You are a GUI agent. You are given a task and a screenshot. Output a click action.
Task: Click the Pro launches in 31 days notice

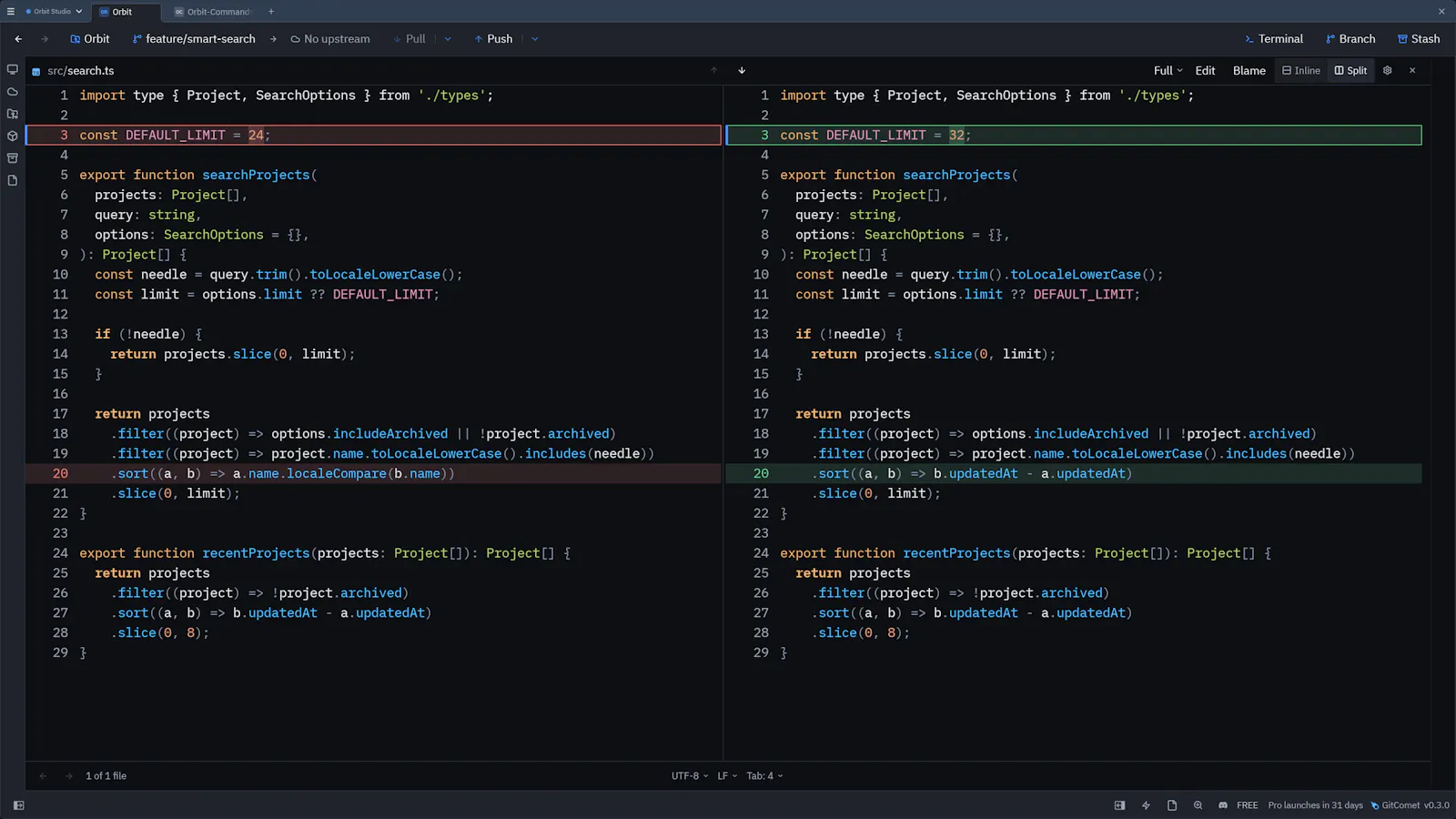pos(1315,805)
